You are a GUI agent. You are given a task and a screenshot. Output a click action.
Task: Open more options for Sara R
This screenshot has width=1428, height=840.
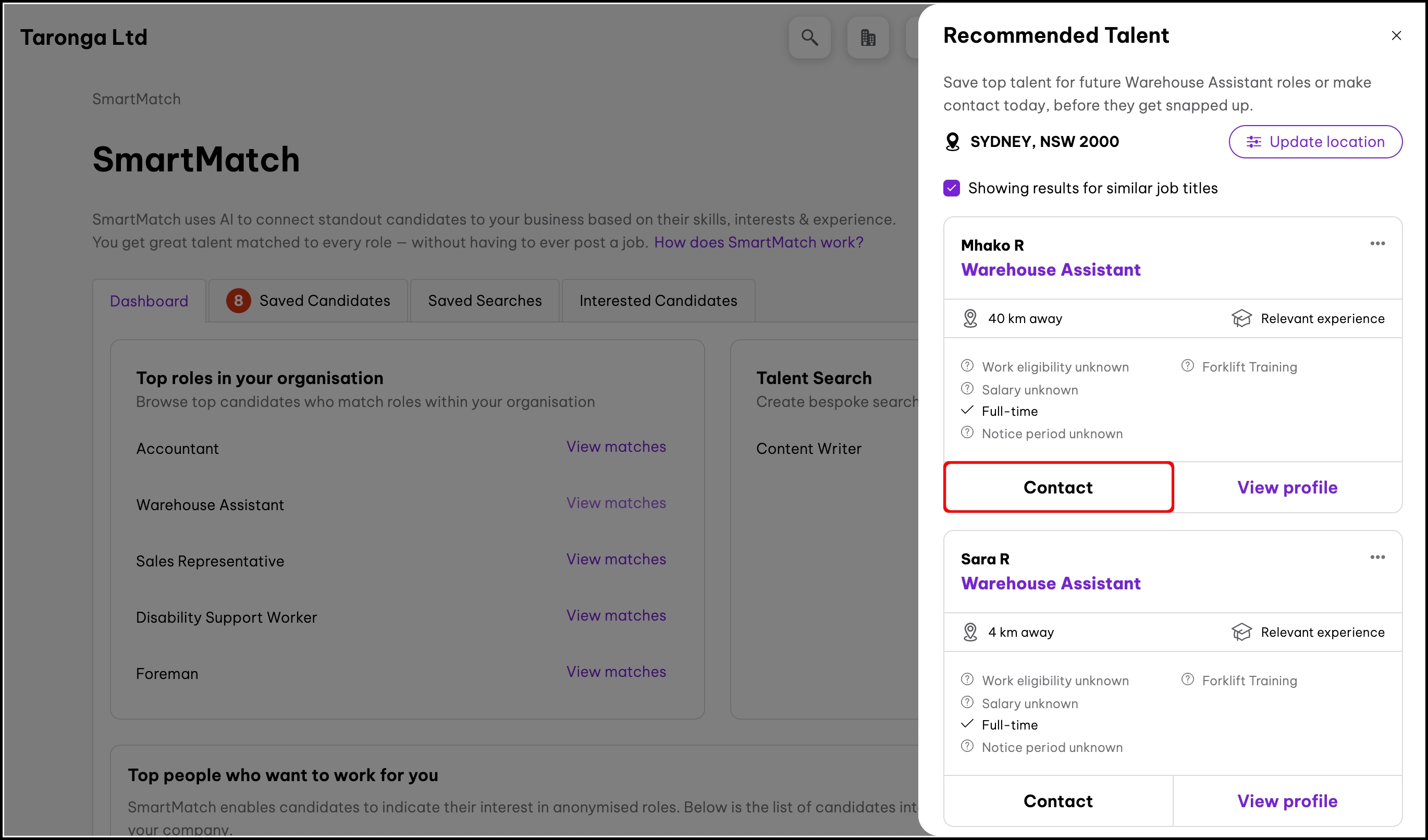(1377, 558)
